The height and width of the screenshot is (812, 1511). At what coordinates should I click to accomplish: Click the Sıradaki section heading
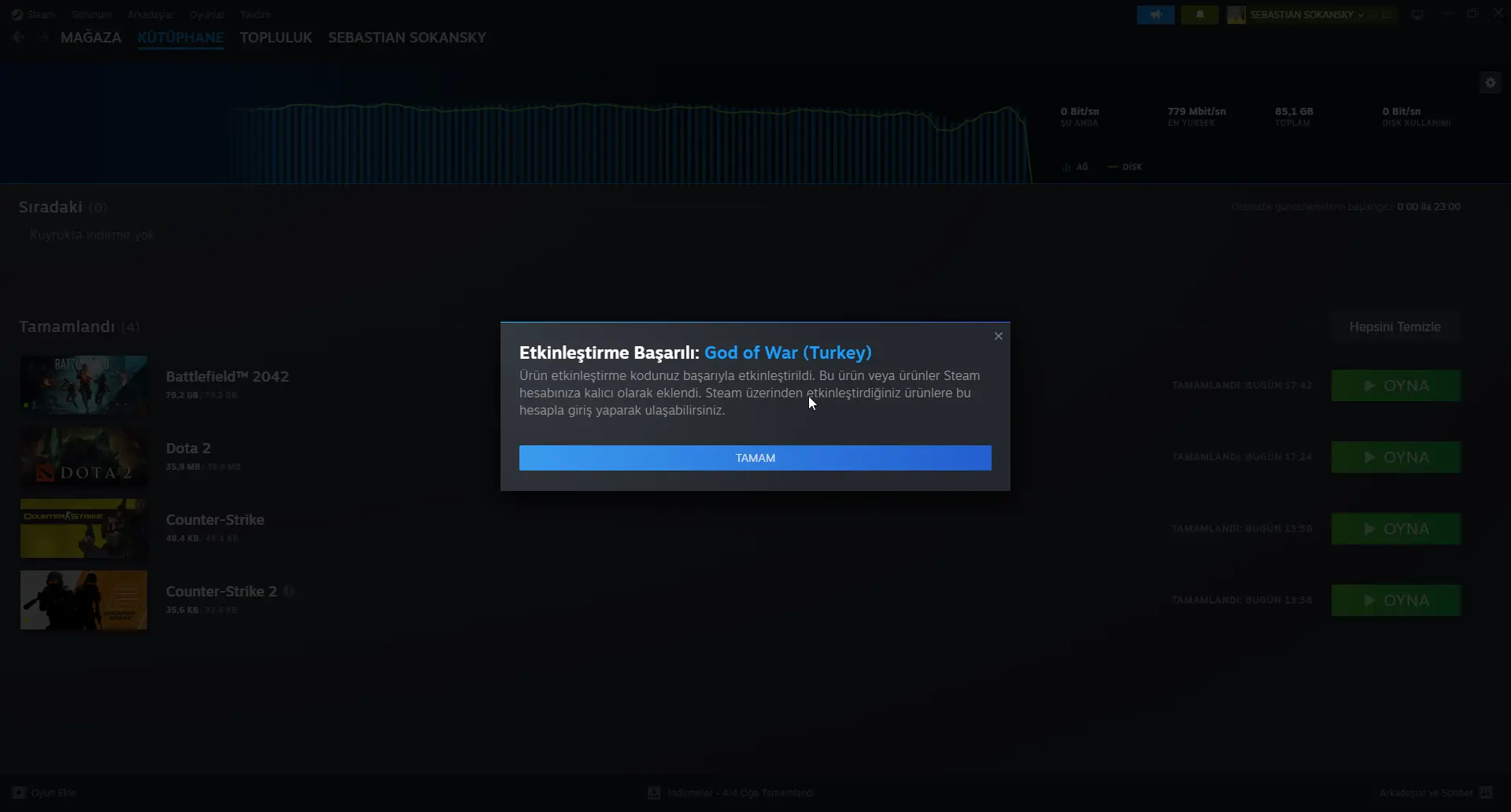click(x=50, y=207)
